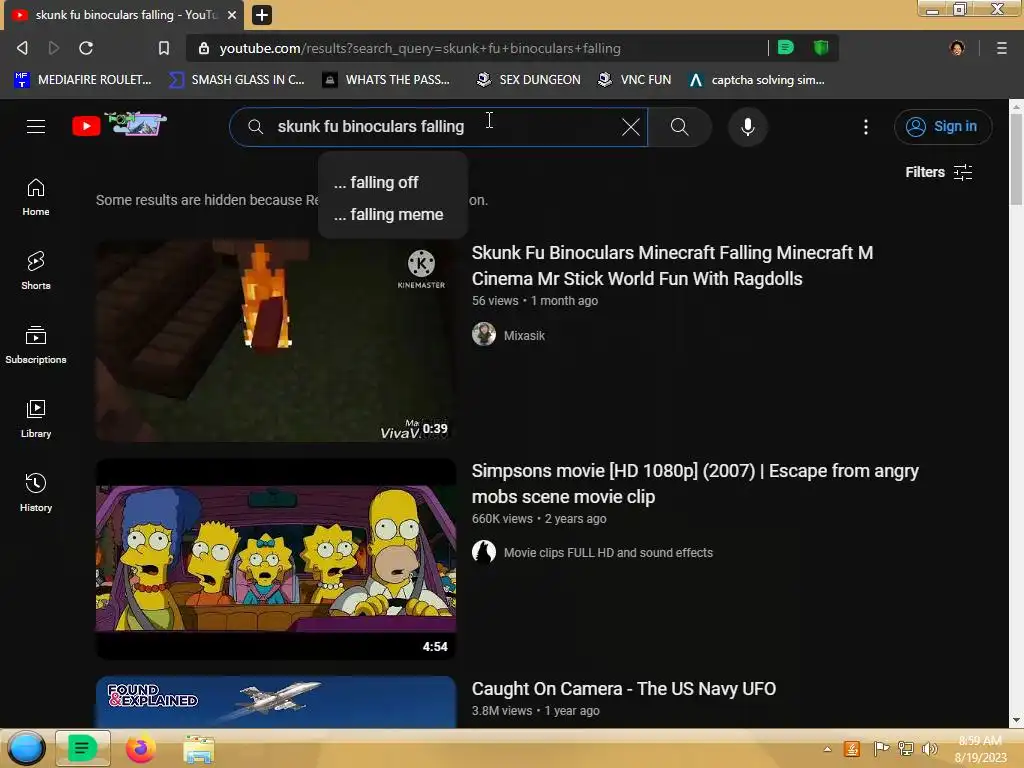Viewport: 1024px width, 768px height.
Task: Visit the Mixasik channel name
Action: click(x=524, y=335)
